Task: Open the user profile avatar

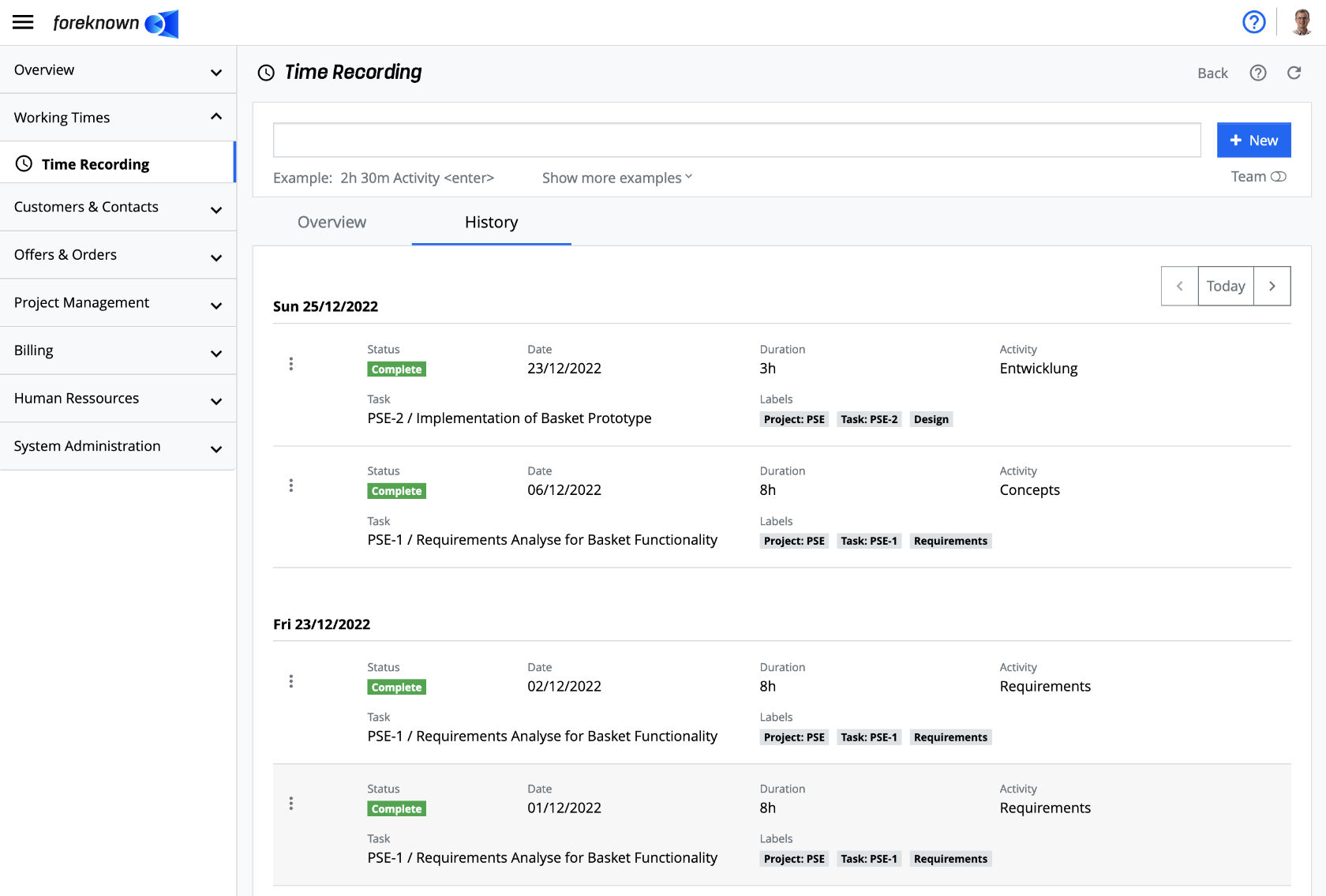Action: point(1302,22)
